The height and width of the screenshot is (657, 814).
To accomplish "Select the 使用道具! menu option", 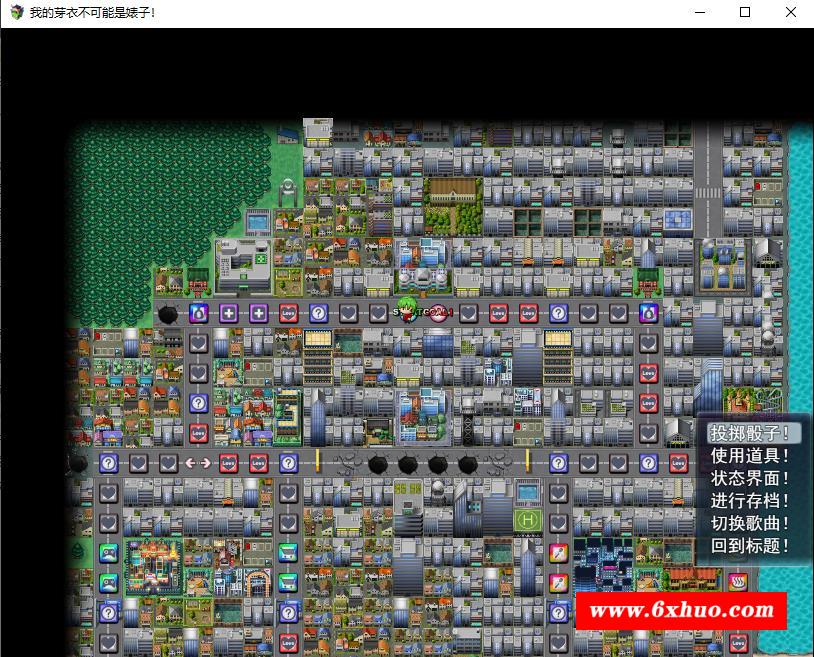I will [749, 456].
